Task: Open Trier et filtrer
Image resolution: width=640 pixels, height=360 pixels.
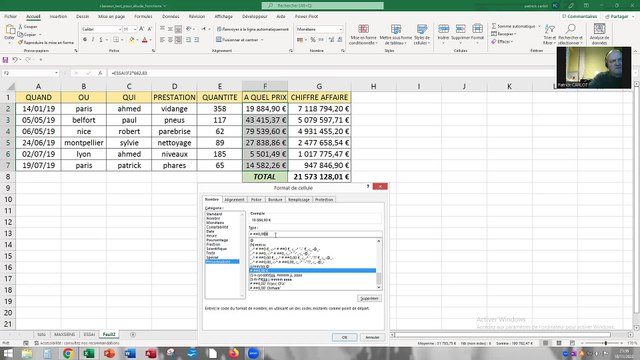Action: (x=550, y=34)
